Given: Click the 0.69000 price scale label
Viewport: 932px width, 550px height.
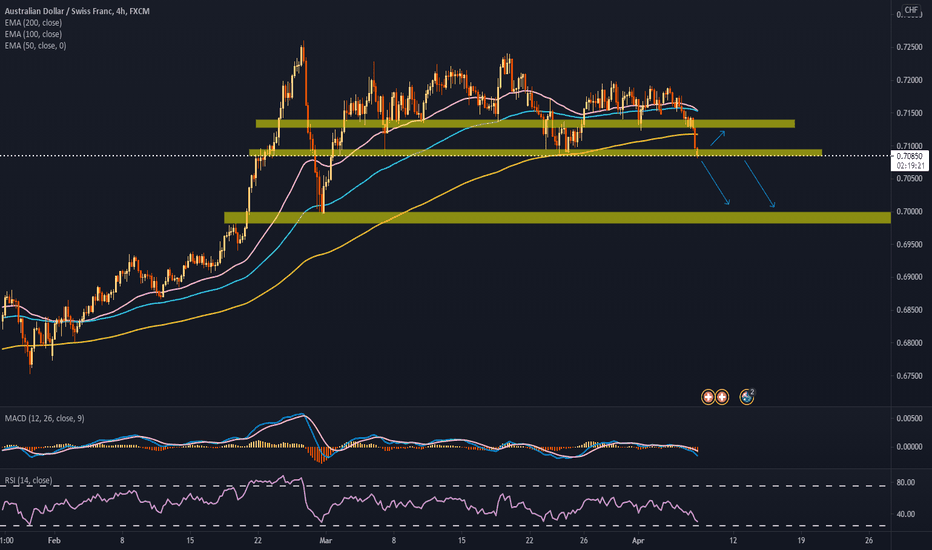Looking at the screenshot, I should (909, 277).
